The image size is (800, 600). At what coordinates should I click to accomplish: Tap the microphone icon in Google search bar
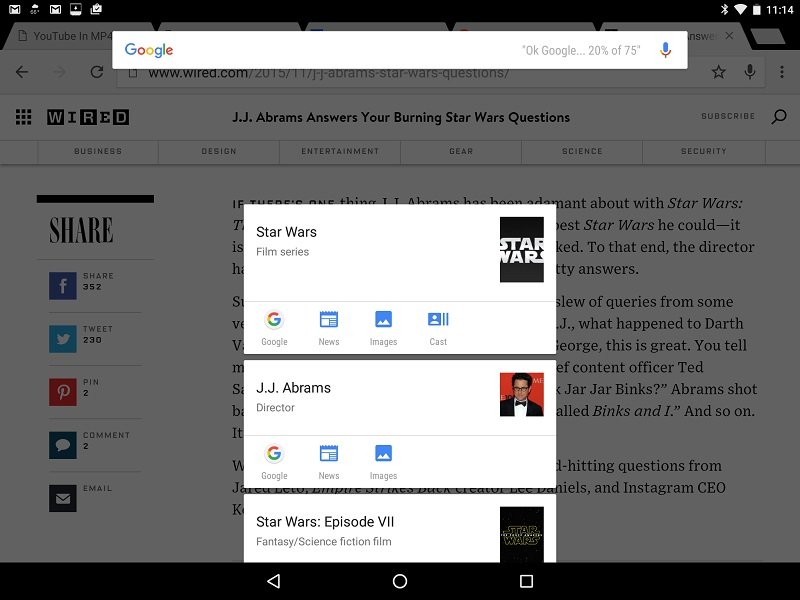(x=665, y=50)
